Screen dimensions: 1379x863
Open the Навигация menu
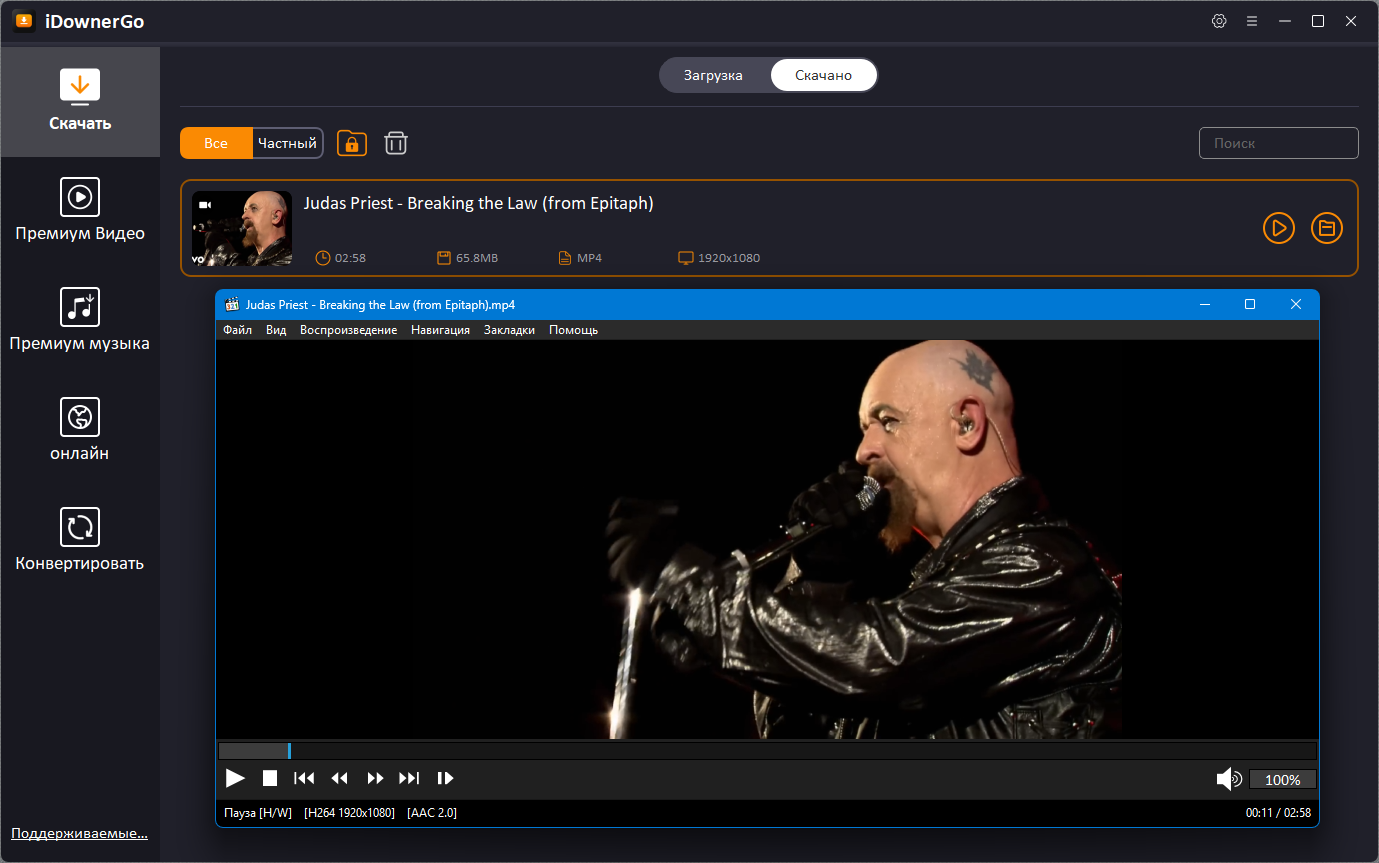tap(440, 330)
